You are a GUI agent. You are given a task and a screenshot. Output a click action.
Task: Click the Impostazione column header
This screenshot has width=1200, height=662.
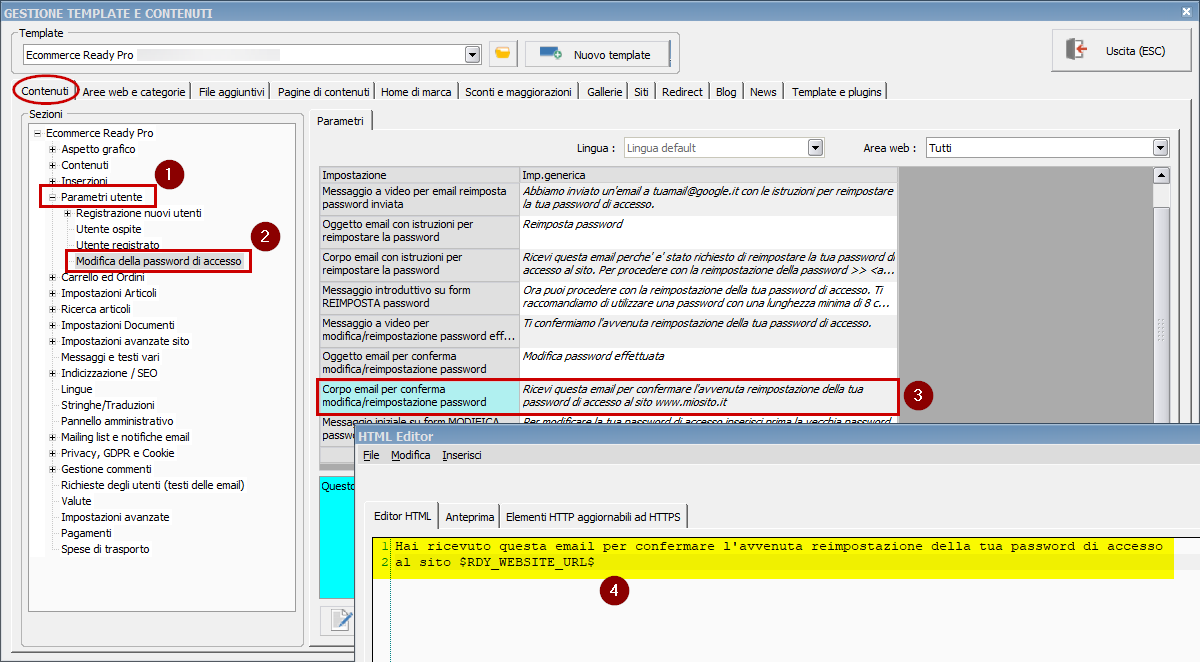(x=420, y=175)
